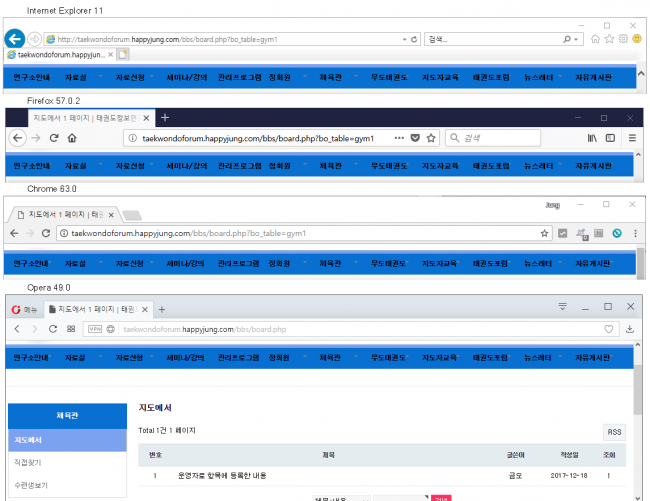The height and width of the screenshot is (501, 650).
Task: Open 연구소안내 menu in Internet Explorer
Action: pyautogui.click(x=32, y=77)
